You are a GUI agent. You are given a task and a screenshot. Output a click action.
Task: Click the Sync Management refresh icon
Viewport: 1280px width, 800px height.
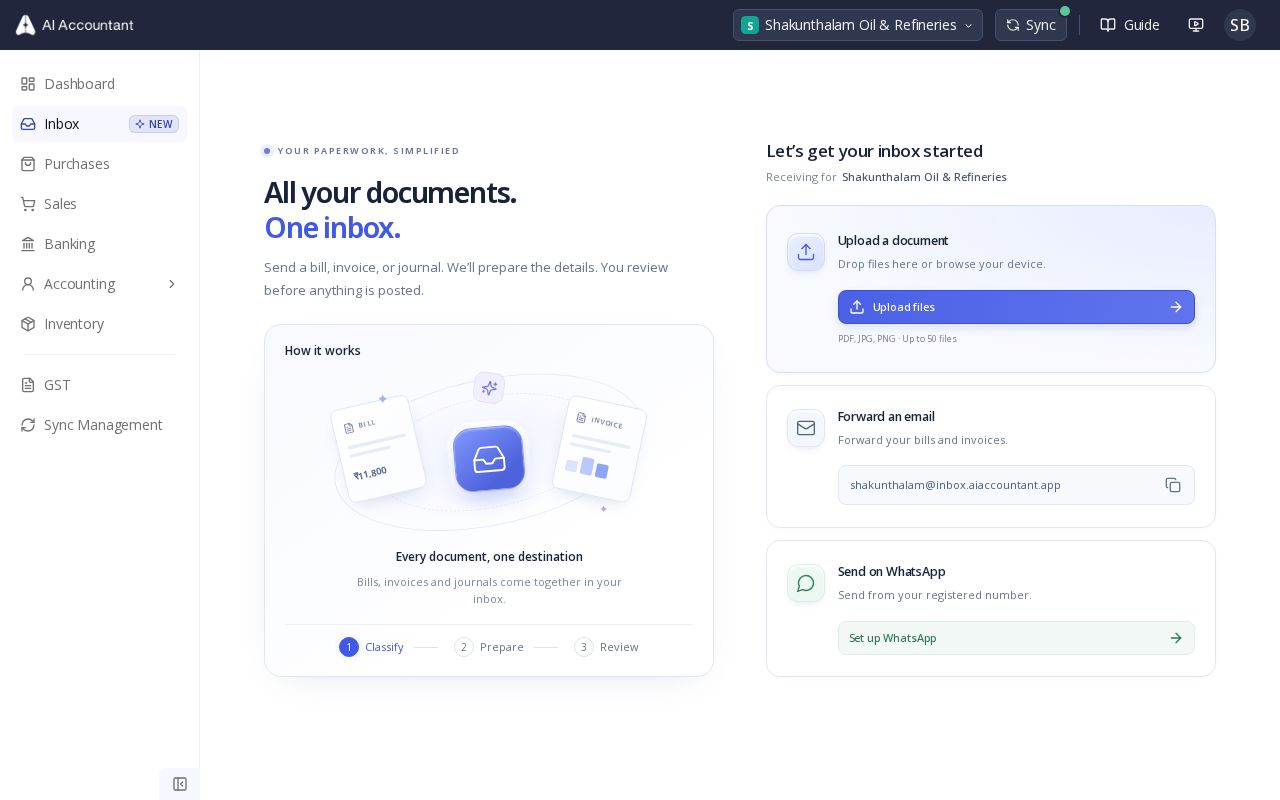pyautogui.click(x=28, y=425)
